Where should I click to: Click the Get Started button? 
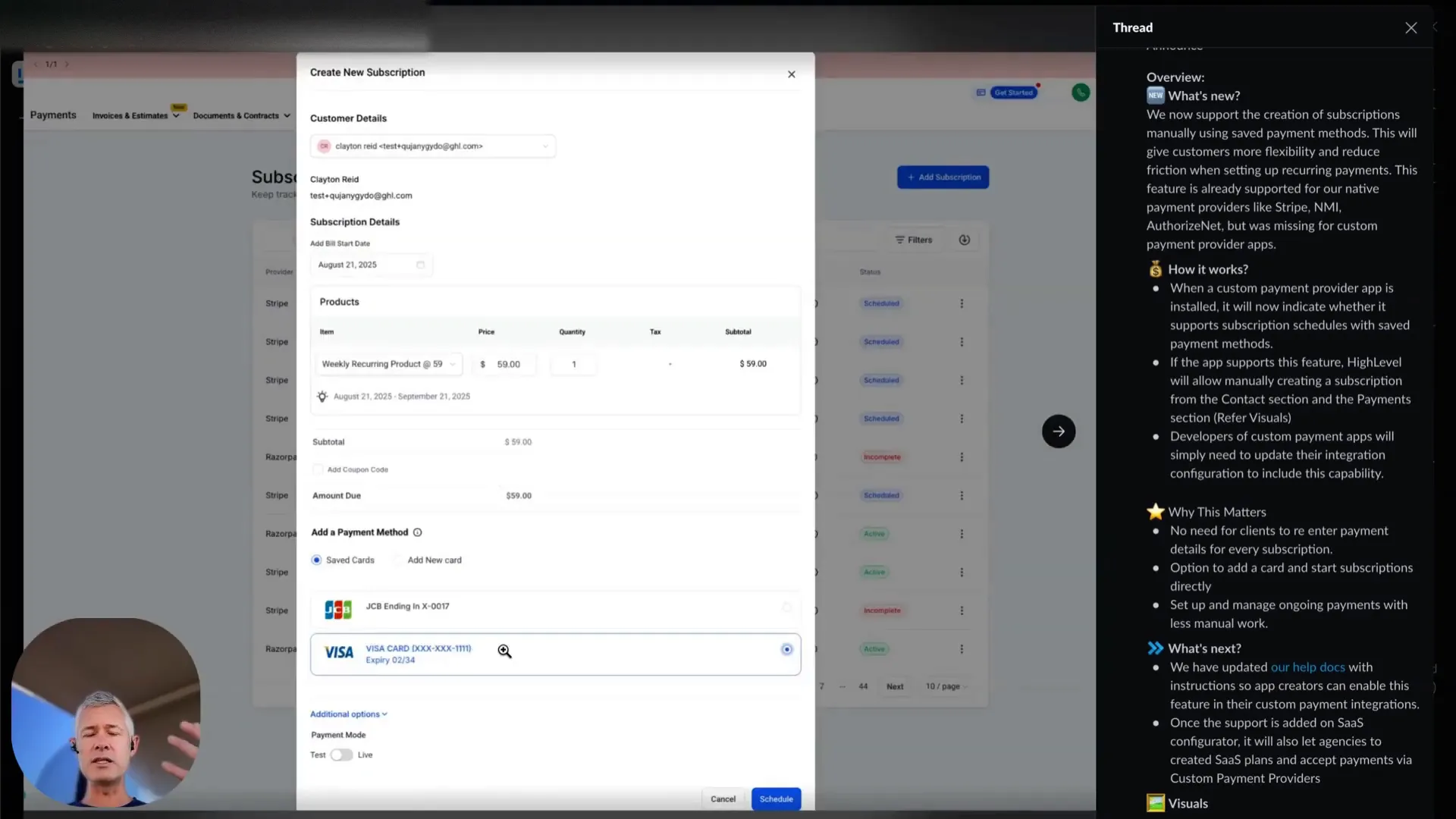[1013, 93]
